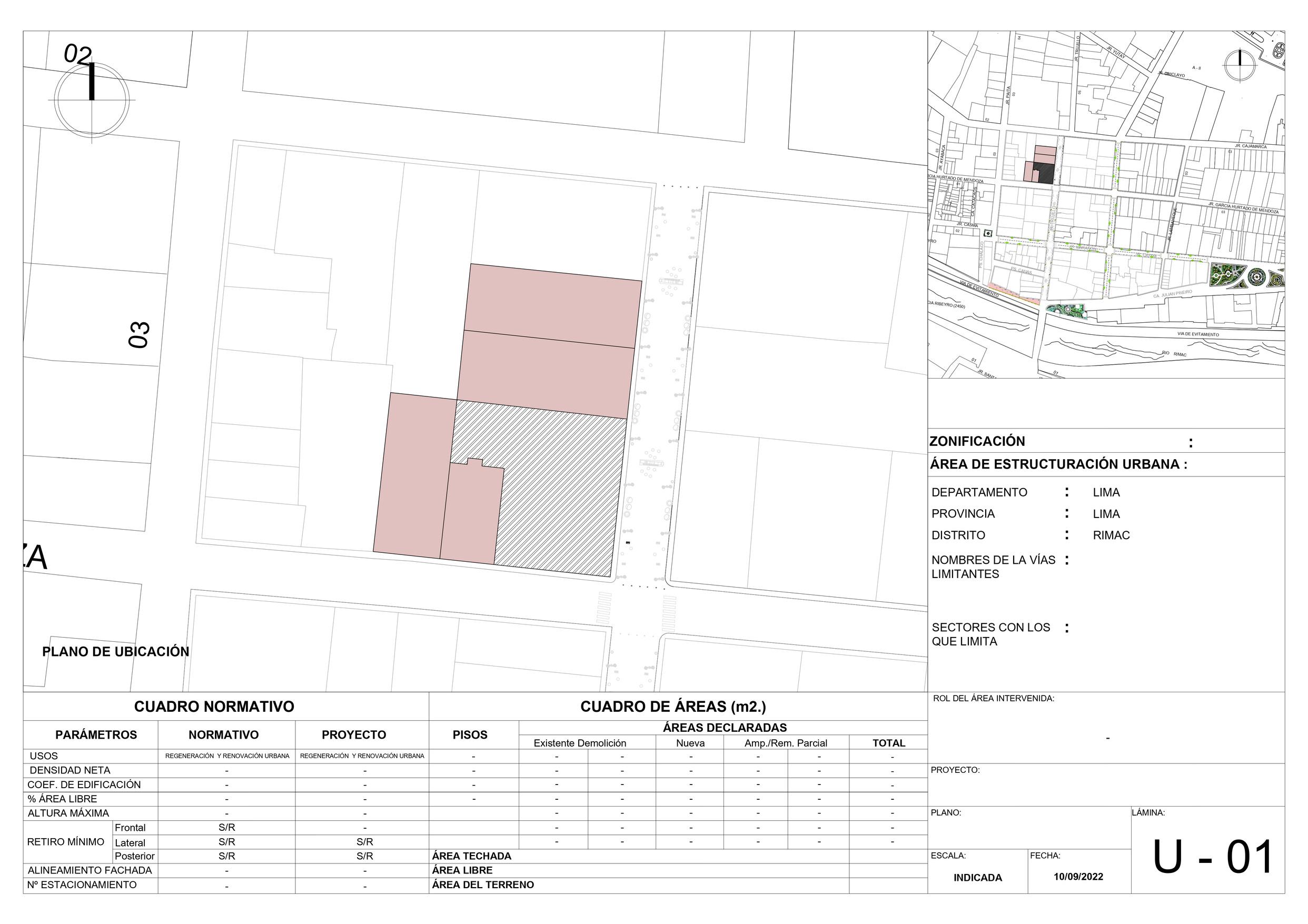Click the U - 01 sheet number
Screen dimensions: 1308x924
(x=1213, y=857)
